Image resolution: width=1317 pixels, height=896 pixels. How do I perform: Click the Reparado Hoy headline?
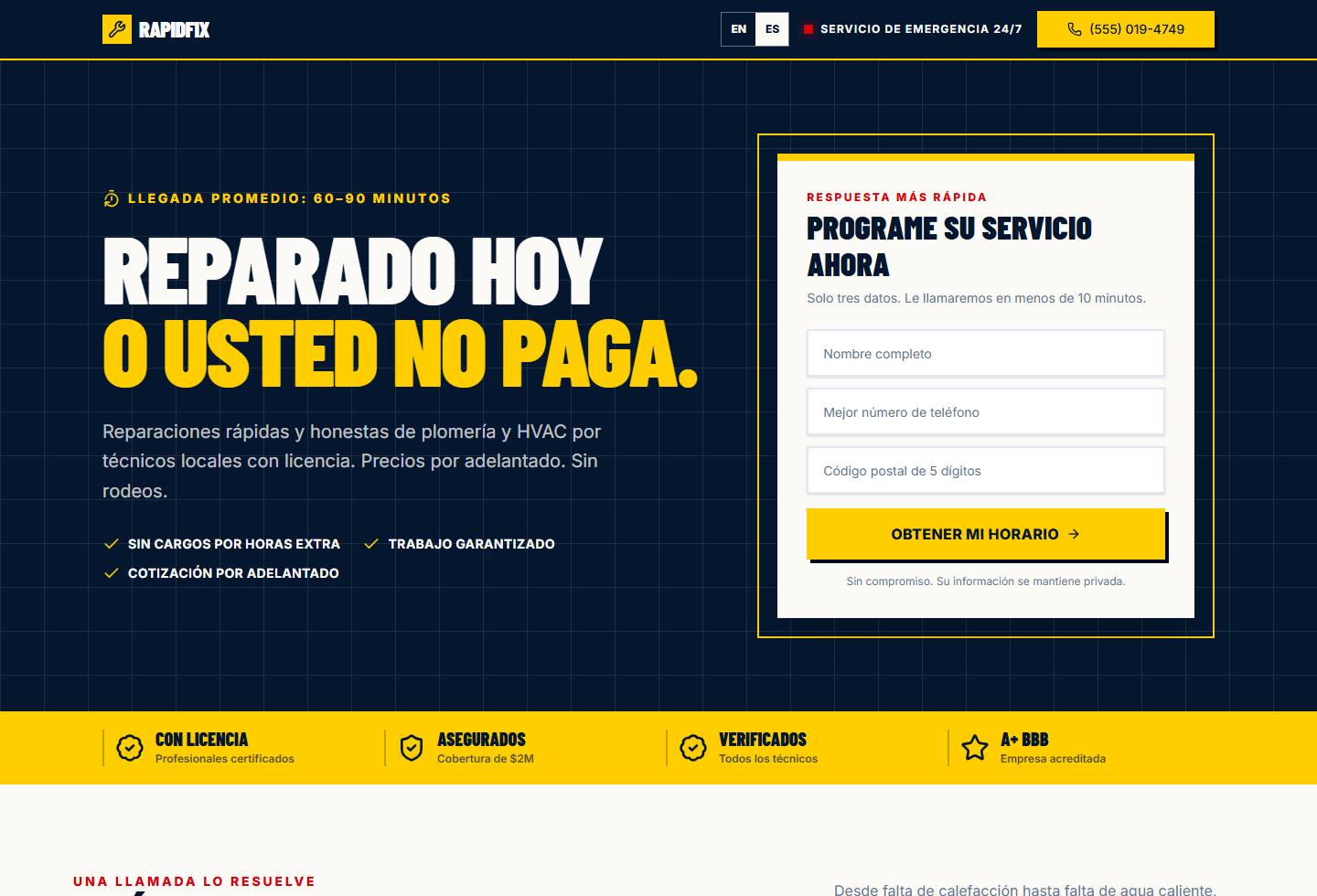tap(353, 271)
